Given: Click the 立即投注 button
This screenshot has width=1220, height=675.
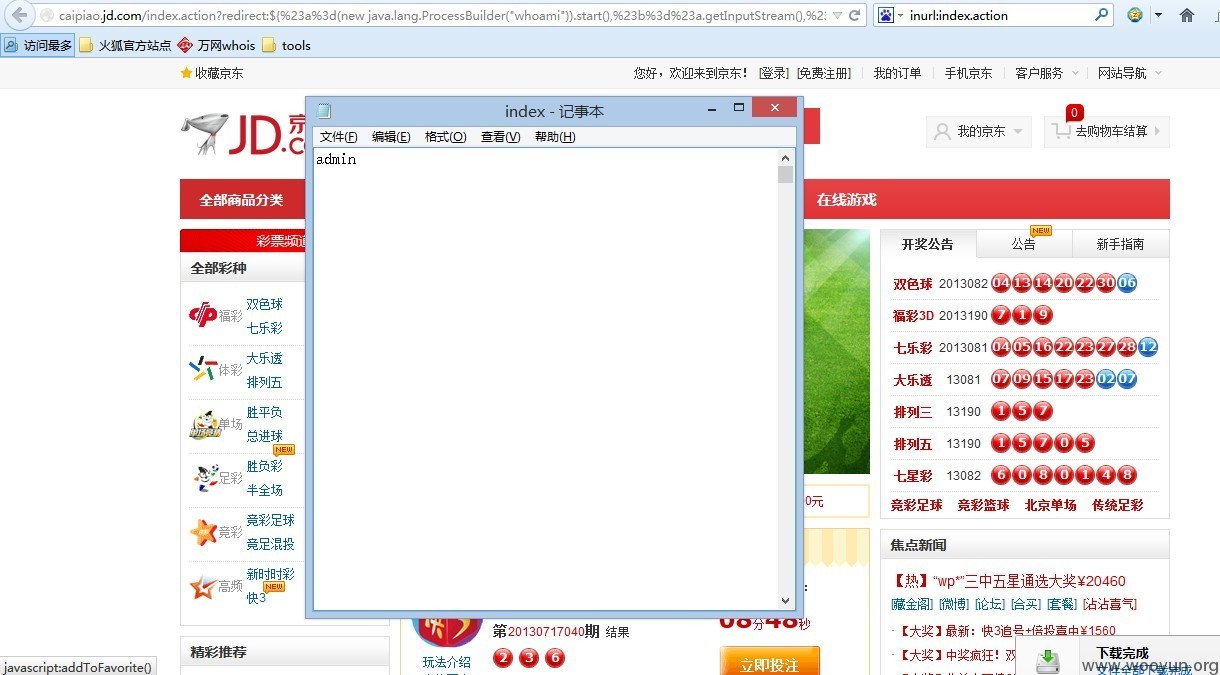Looking at the screenshot, I should click(769, 663).
